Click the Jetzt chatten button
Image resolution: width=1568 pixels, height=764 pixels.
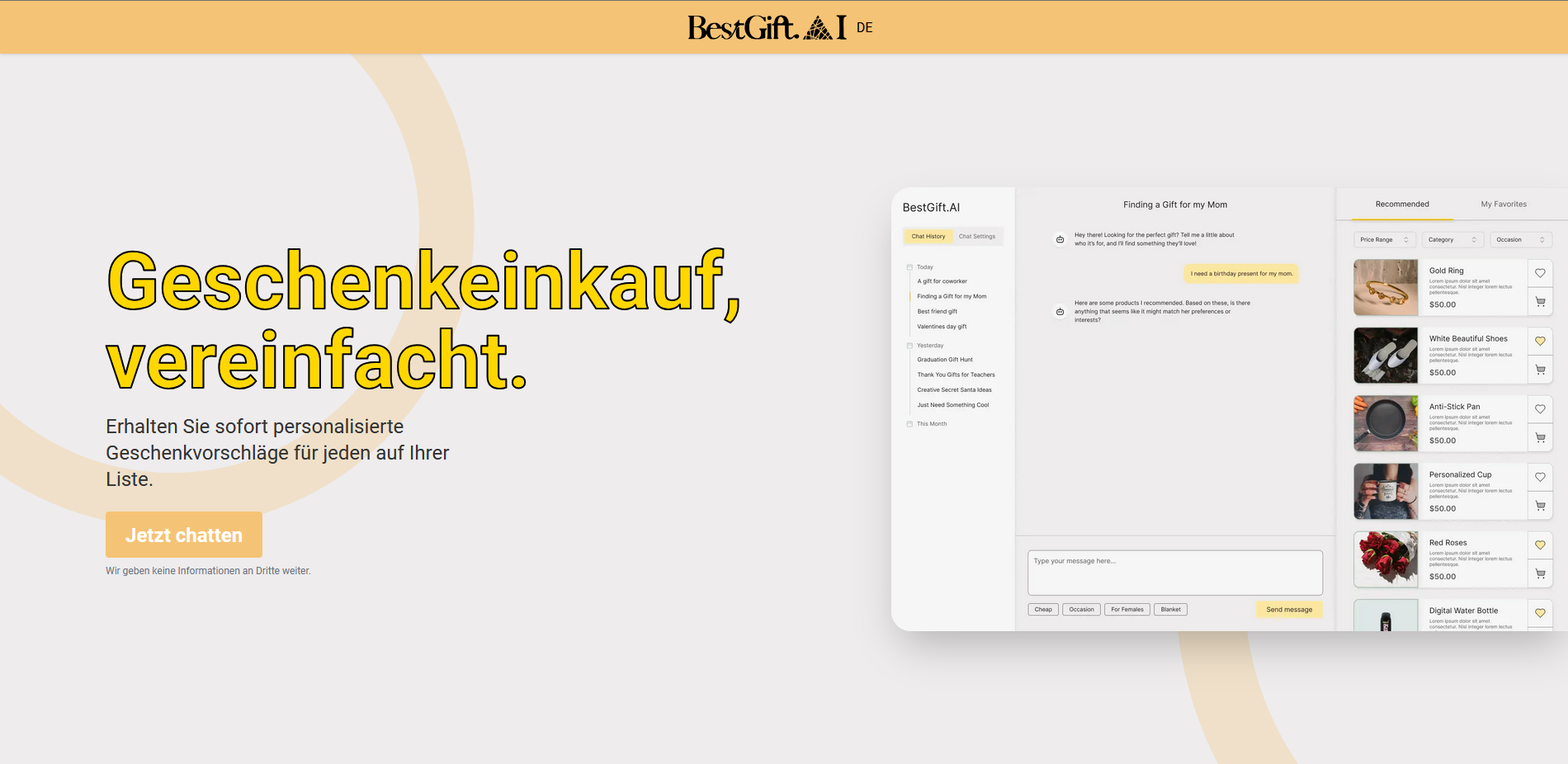184,535
